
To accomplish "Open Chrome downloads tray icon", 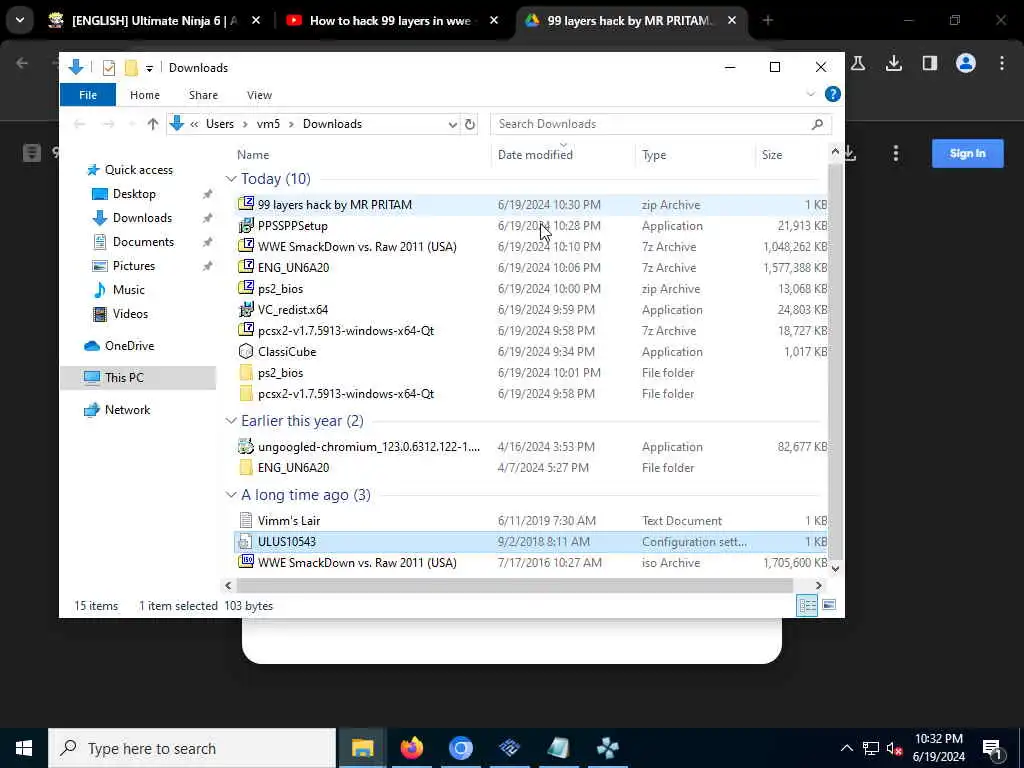I will coord(893,63).
